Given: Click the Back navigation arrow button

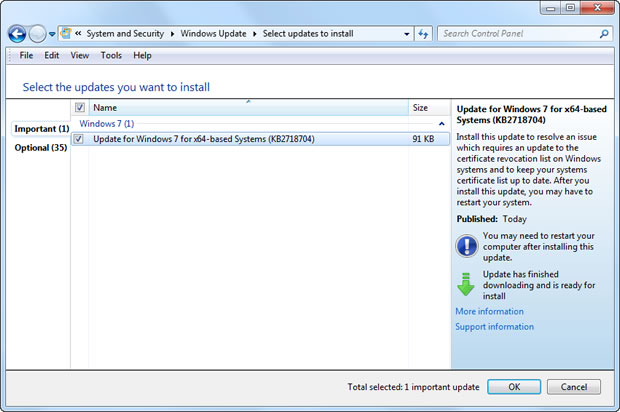Looking at the screenshot, I should [x=17, y=33].
